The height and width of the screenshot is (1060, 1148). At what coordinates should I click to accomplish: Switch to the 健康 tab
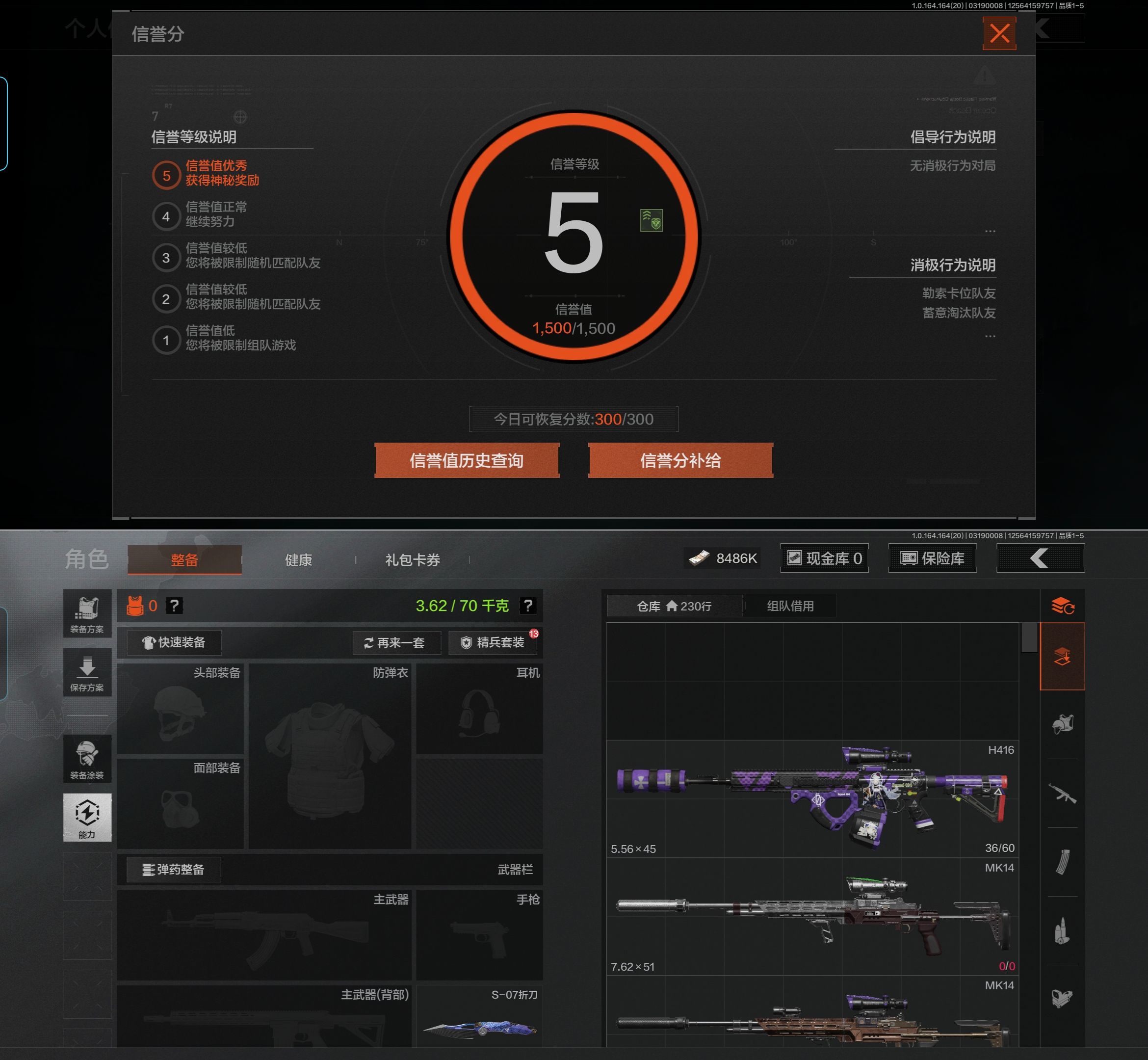(x=298, y=560)
